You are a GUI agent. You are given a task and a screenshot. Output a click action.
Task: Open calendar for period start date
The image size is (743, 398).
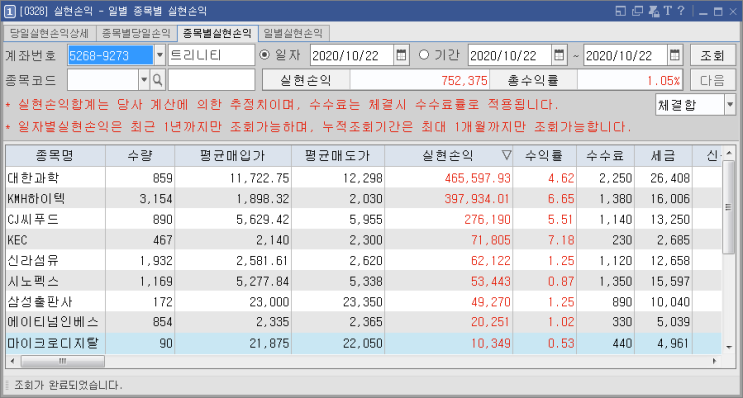coord(559,55)
